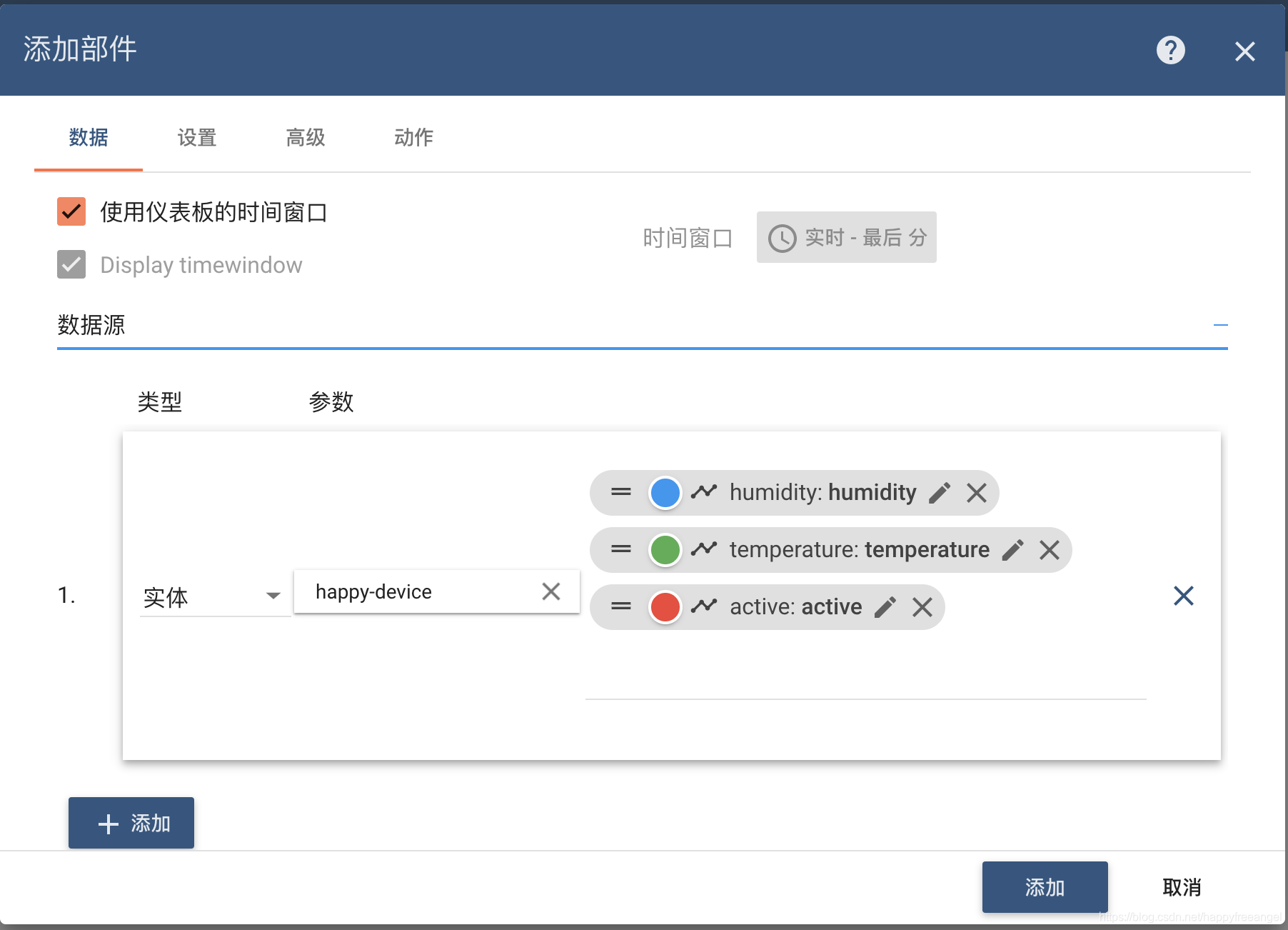Edit the humidity data key
The image size is (1288, 930).
940,492
